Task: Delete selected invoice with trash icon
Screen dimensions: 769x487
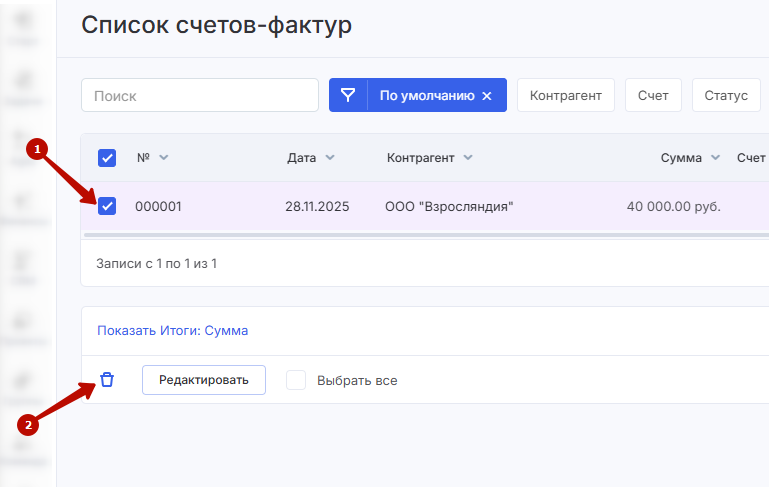Action: pyautogui.click(x=107, y=380)
